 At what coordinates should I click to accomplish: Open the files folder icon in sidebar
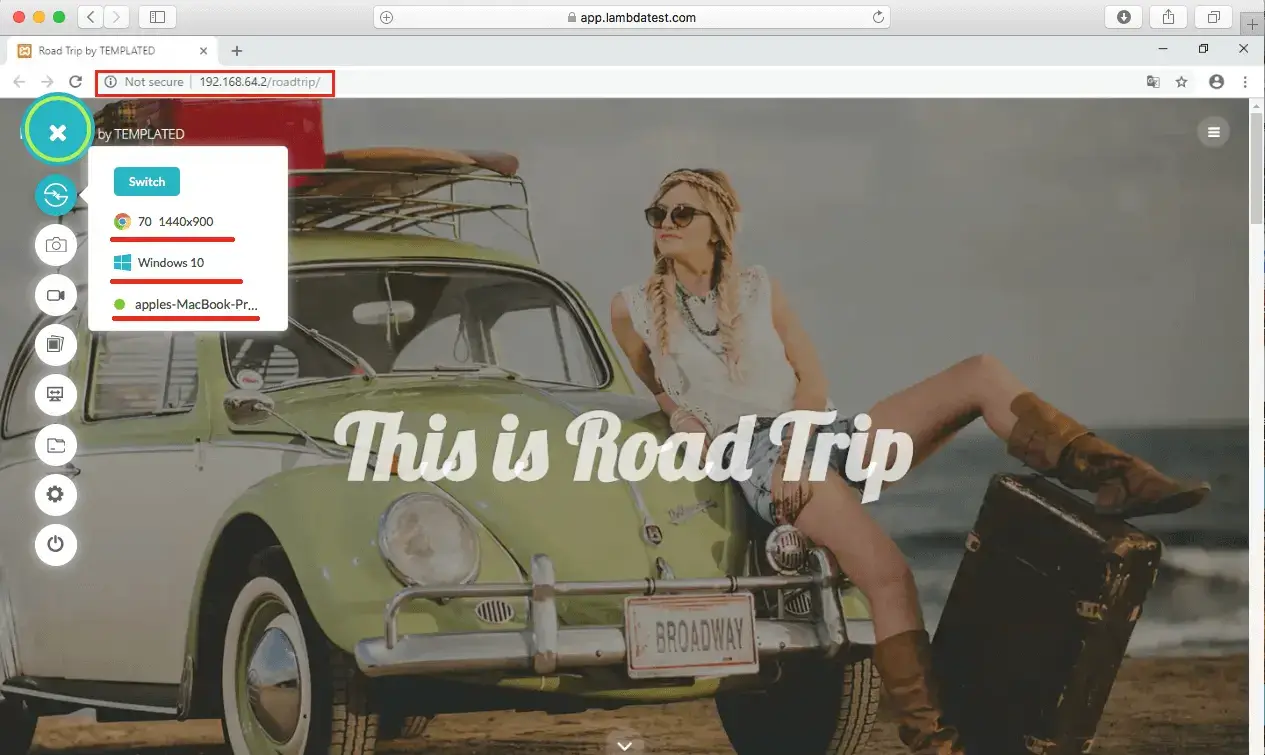click(x=56, y=445)
